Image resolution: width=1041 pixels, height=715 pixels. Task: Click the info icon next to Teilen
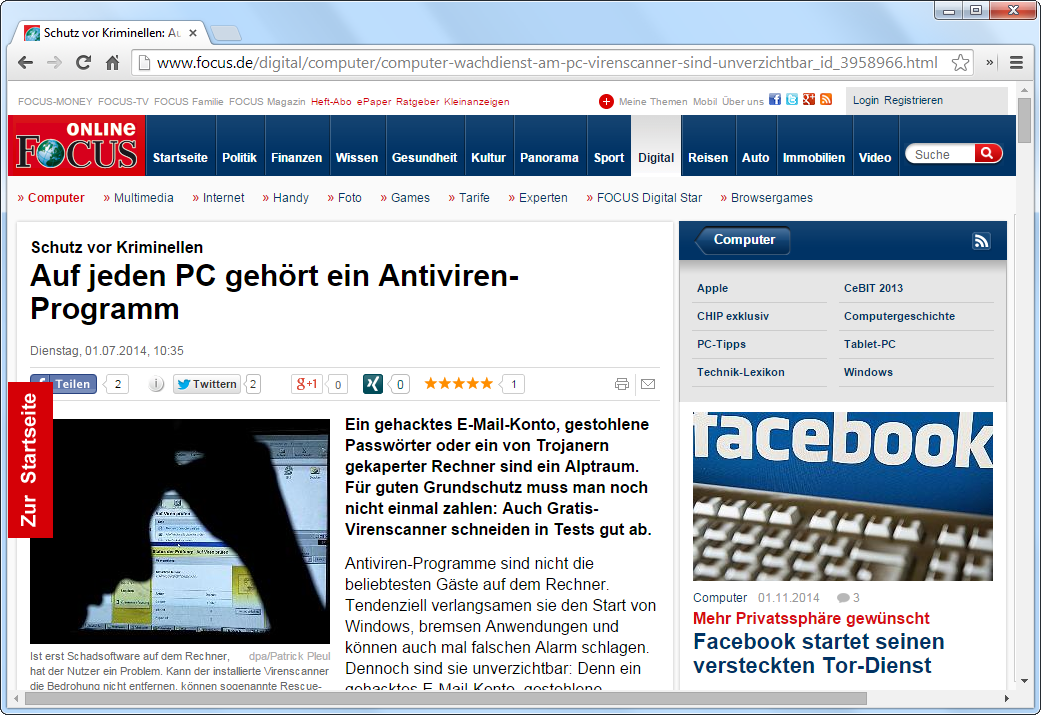(x=156, y=384)
